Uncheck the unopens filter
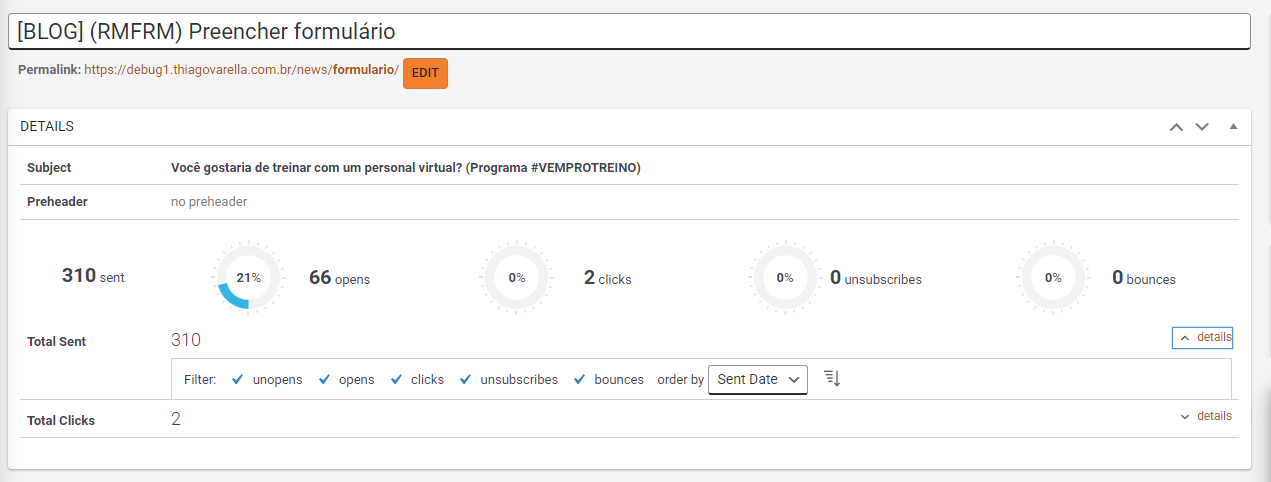1271x482 pixels. pos(238,380)
